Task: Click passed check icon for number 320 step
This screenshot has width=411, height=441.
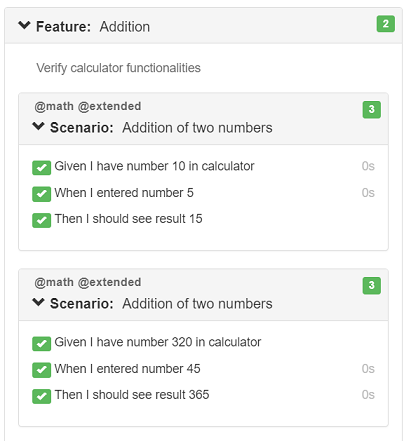Action: [41, 343]
